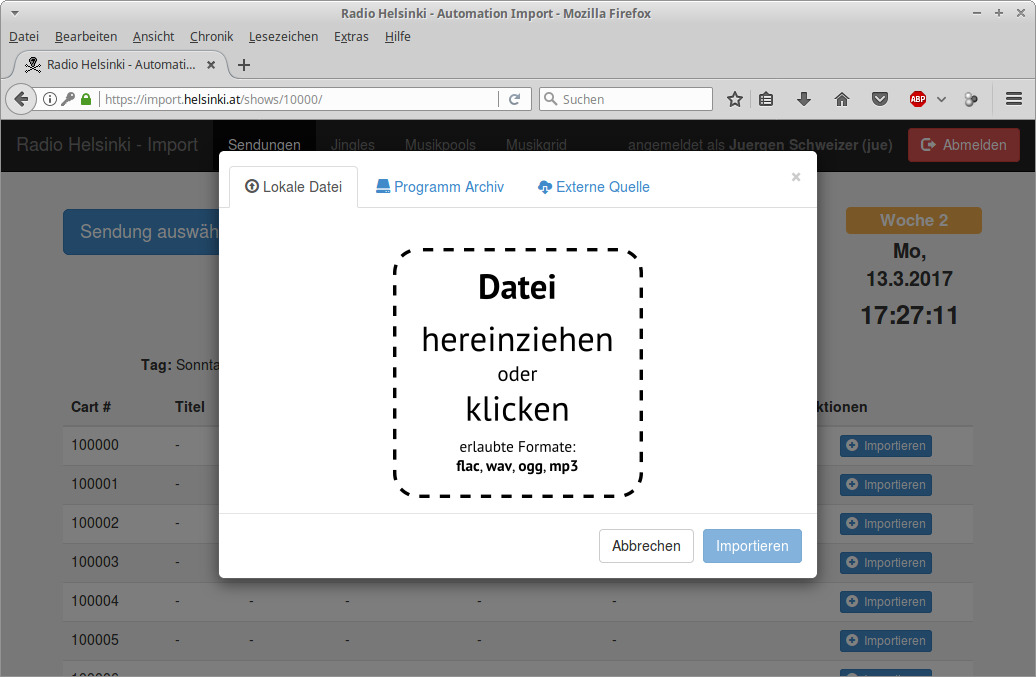The height and width of the screenshot is (677, 1036).
Task: Bookmark this page with the star icon
Action: [x=735, y=99]
